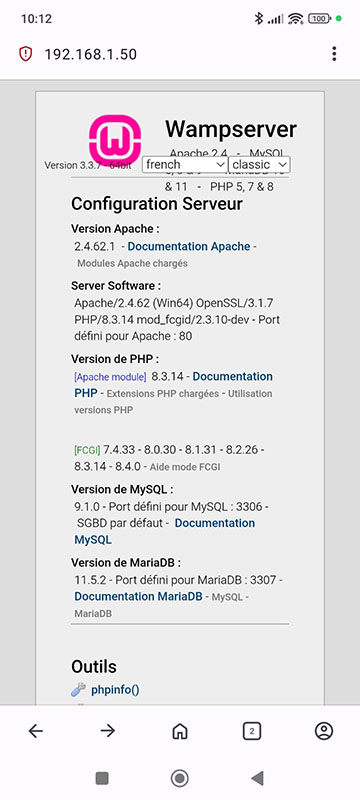Open the browser home page
Viewport: 360px width, 800px height.
click(x=179, y=731)
